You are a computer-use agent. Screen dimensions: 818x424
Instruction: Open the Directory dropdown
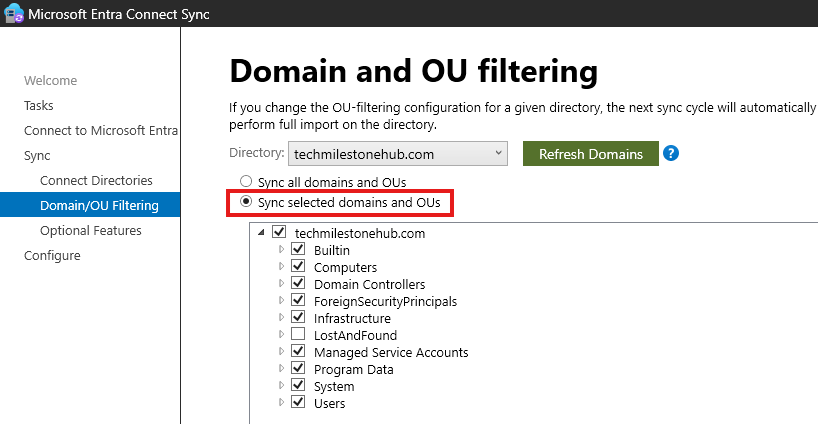[x=398, y=154]
